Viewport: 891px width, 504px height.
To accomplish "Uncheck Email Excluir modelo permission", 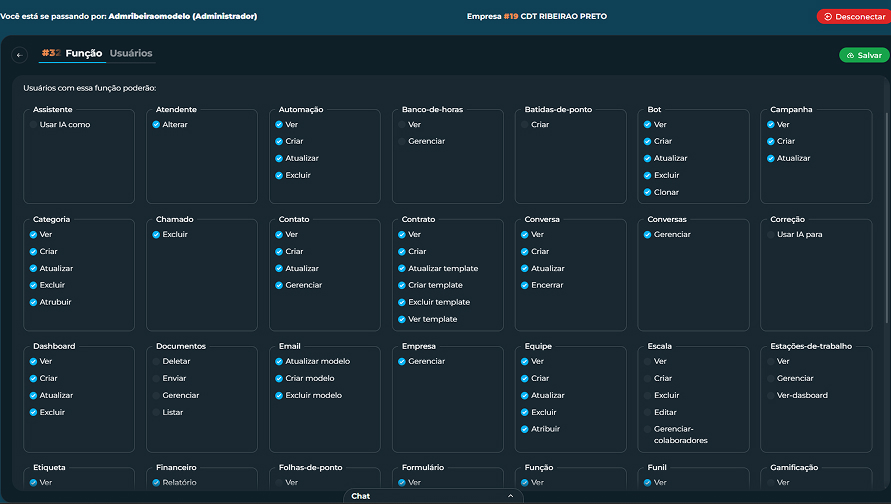I will click(x=279, y=395).
